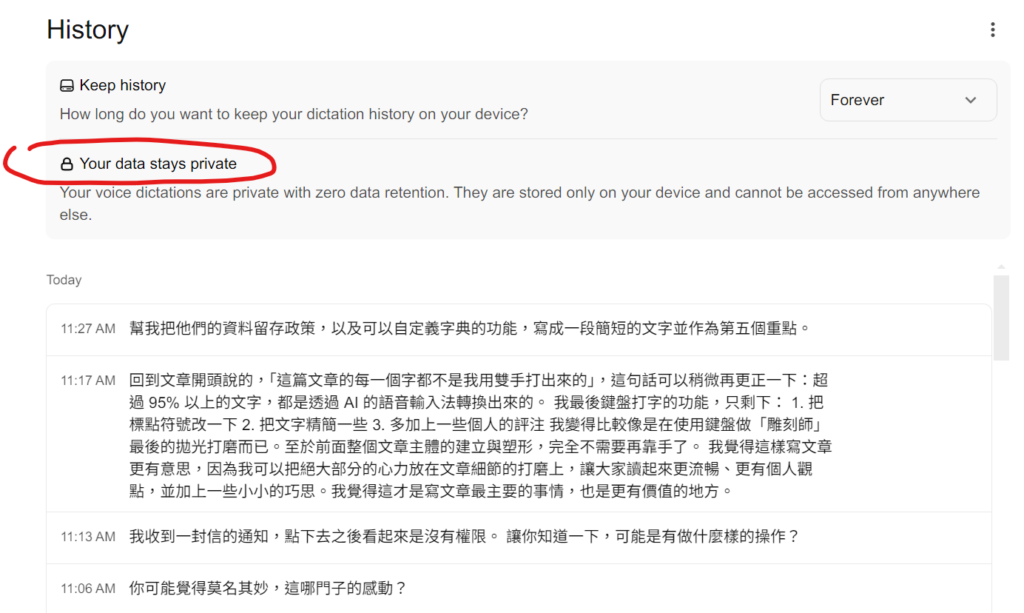Click the zero data retention description text
This screenshot has height=613, width=1024.
coord(520,204)
